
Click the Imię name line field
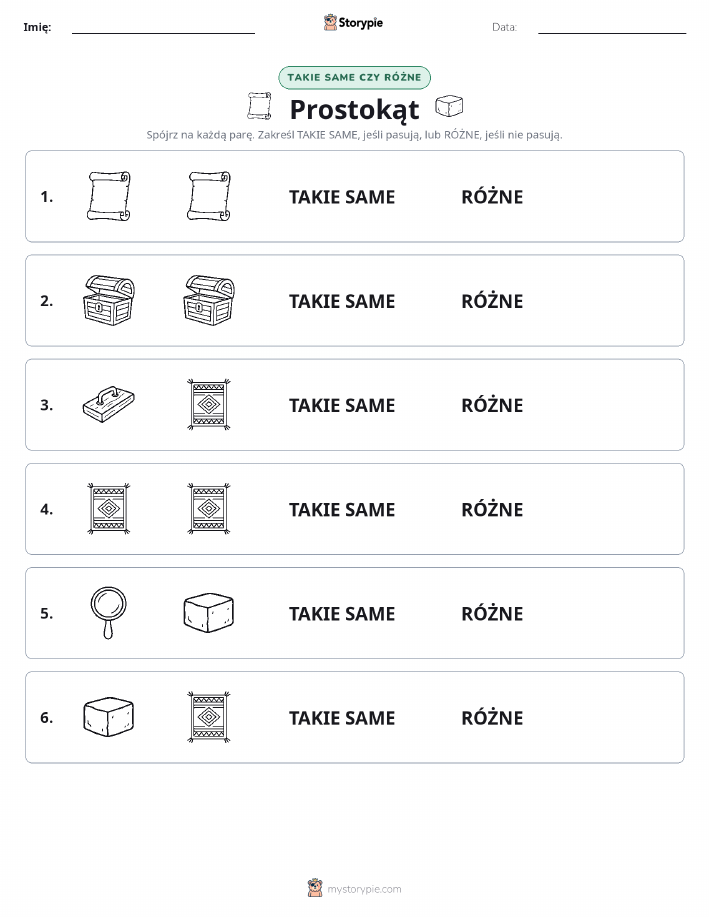(x=163, y=27)
